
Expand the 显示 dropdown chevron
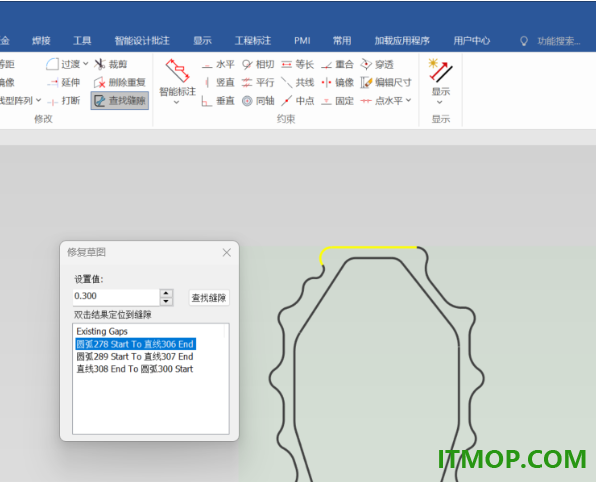(440, 102)
